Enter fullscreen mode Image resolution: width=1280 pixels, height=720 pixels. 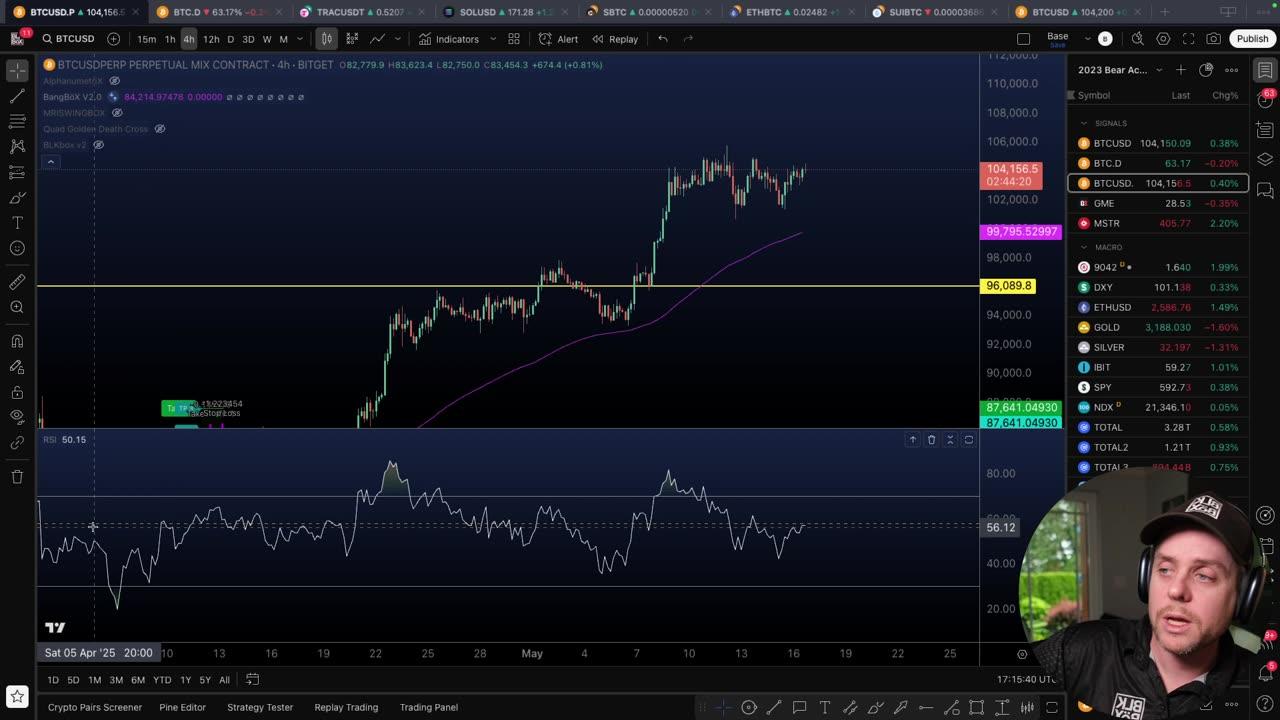(1188, 39)
